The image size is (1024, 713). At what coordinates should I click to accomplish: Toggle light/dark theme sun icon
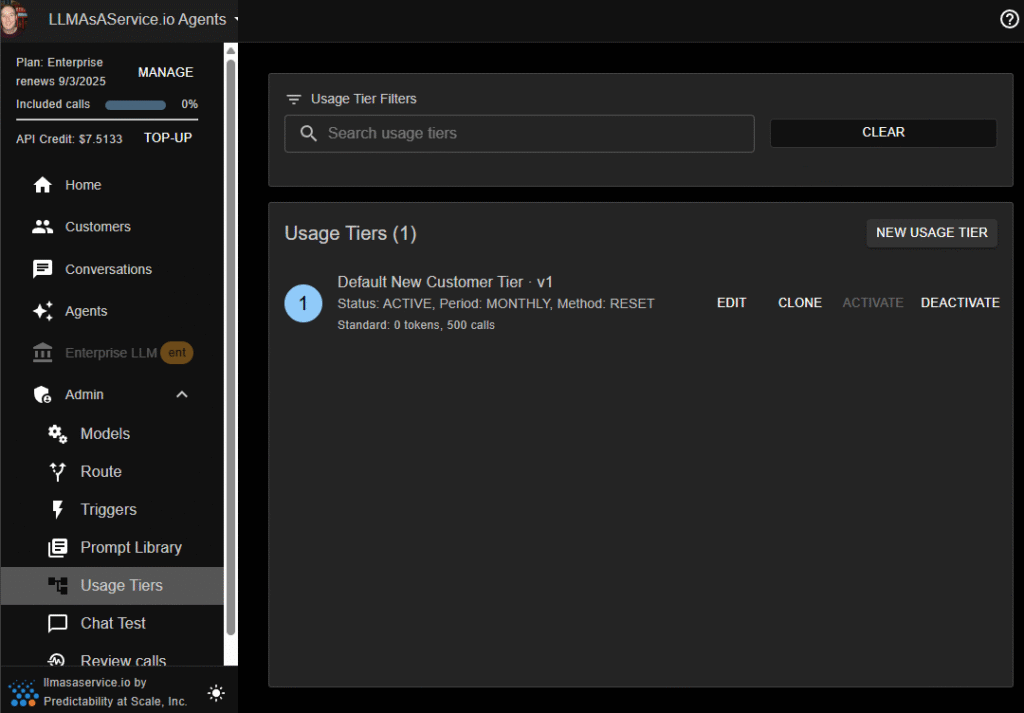pyautogui.click(x=216, y=692)
